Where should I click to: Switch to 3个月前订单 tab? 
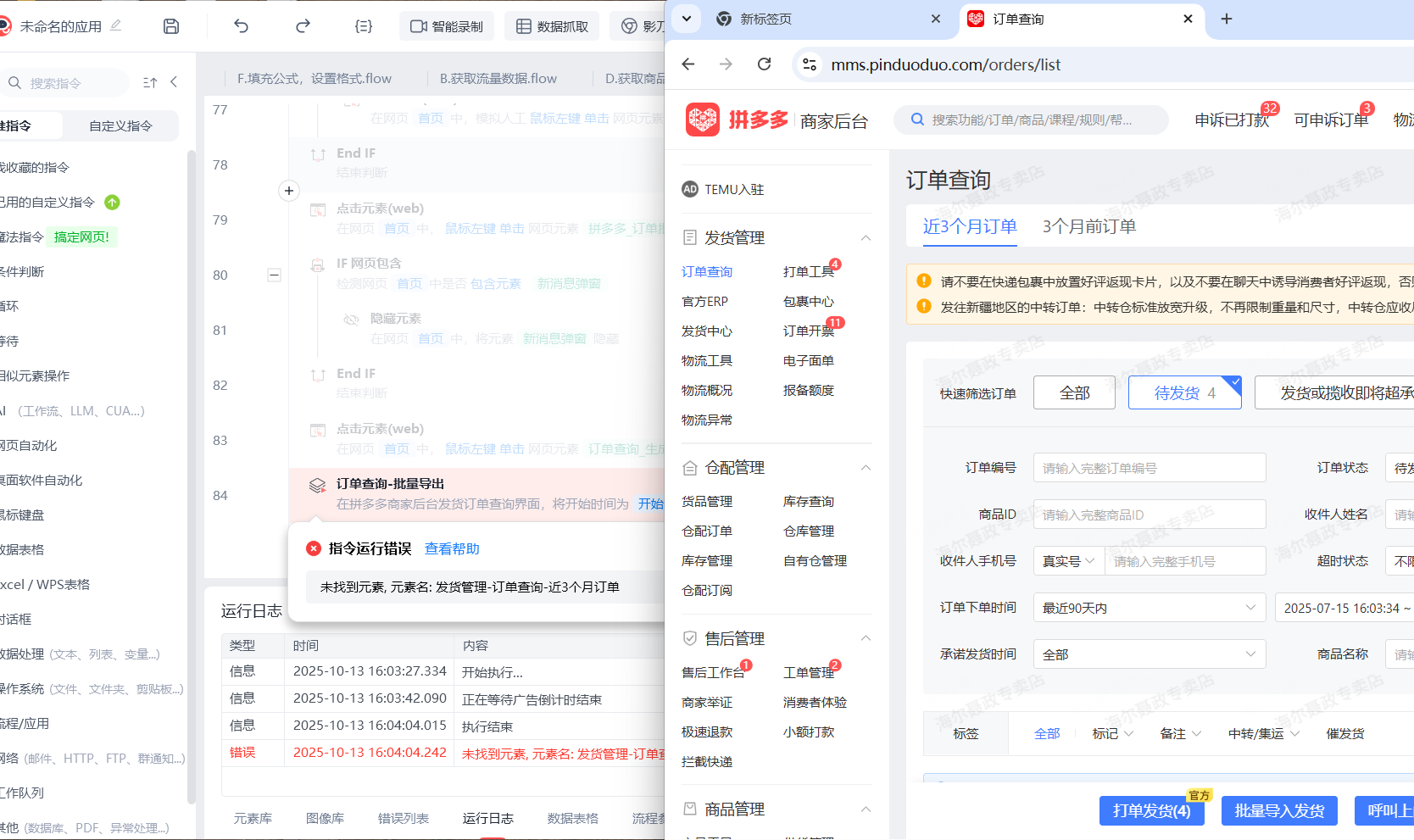point(1089,226)
